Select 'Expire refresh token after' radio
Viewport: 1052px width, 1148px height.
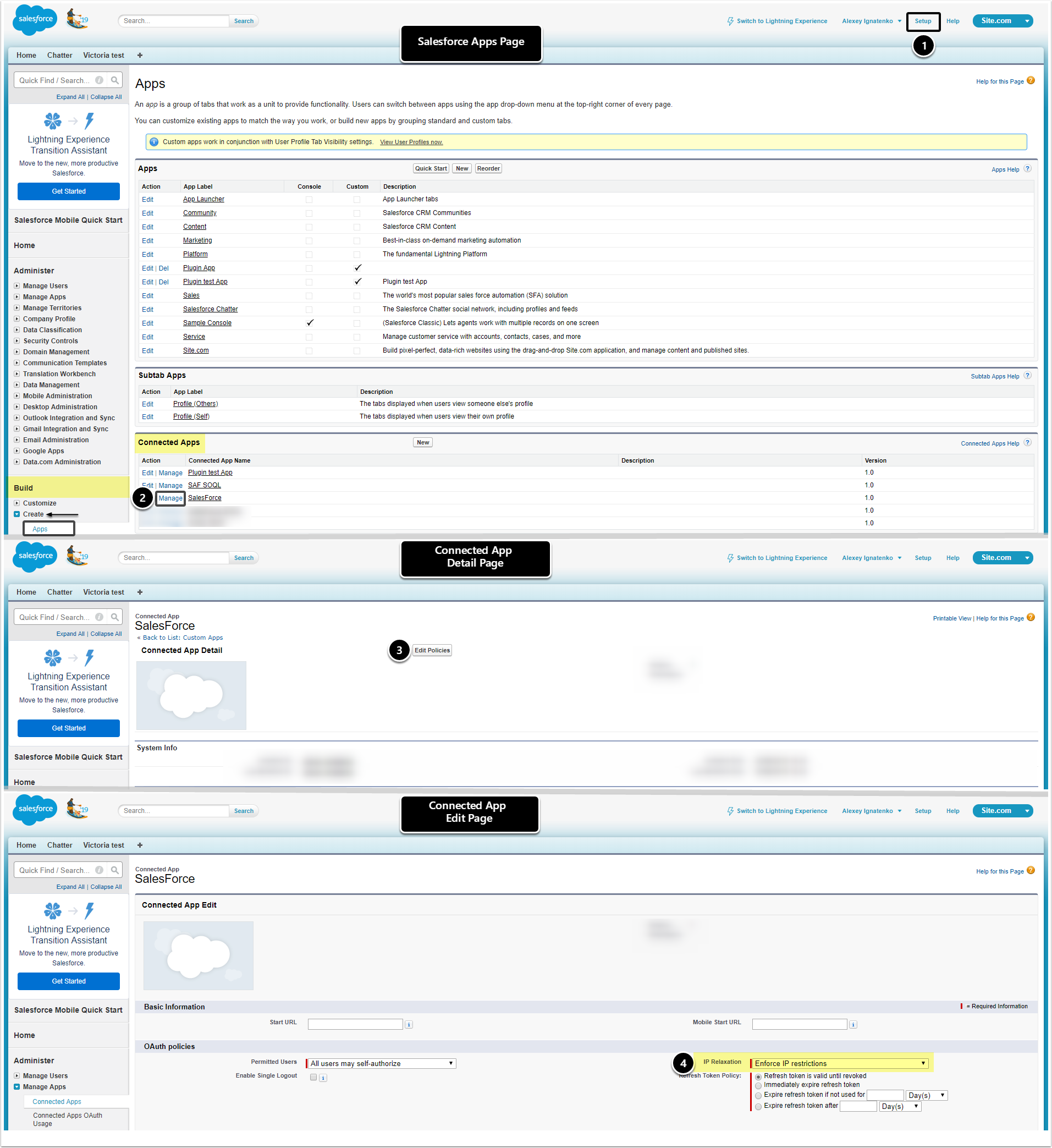[758, 1106]
